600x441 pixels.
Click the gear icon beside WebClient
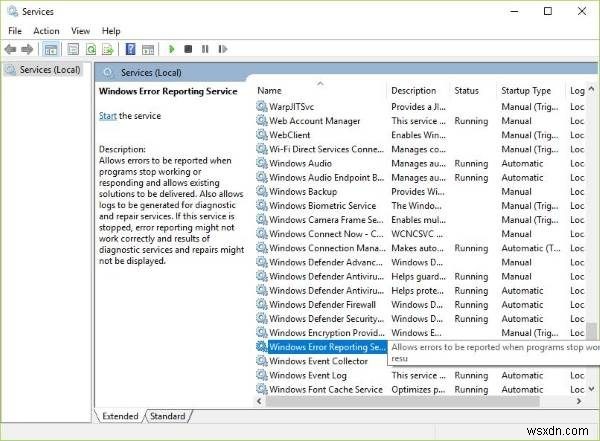click(x=262, y=135)
